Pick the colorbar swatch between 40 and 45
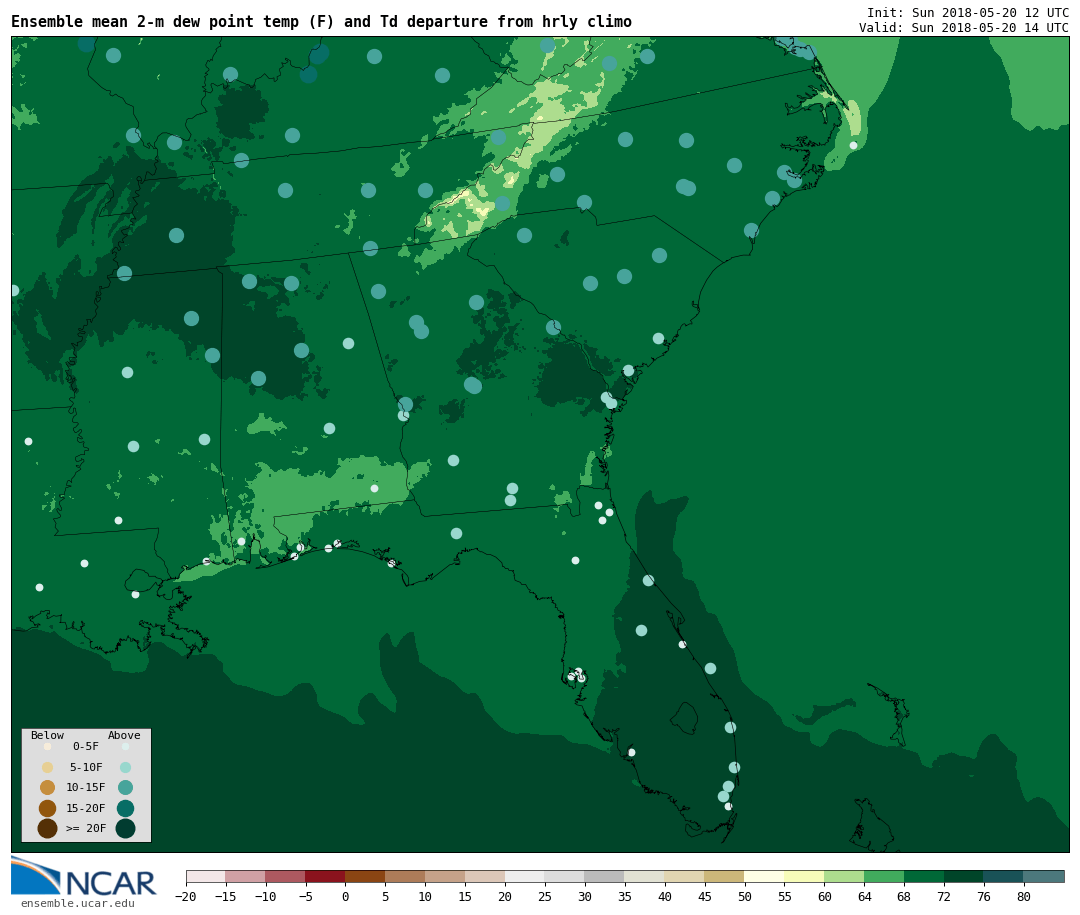1080x915 pixels. tap(684, 876)
